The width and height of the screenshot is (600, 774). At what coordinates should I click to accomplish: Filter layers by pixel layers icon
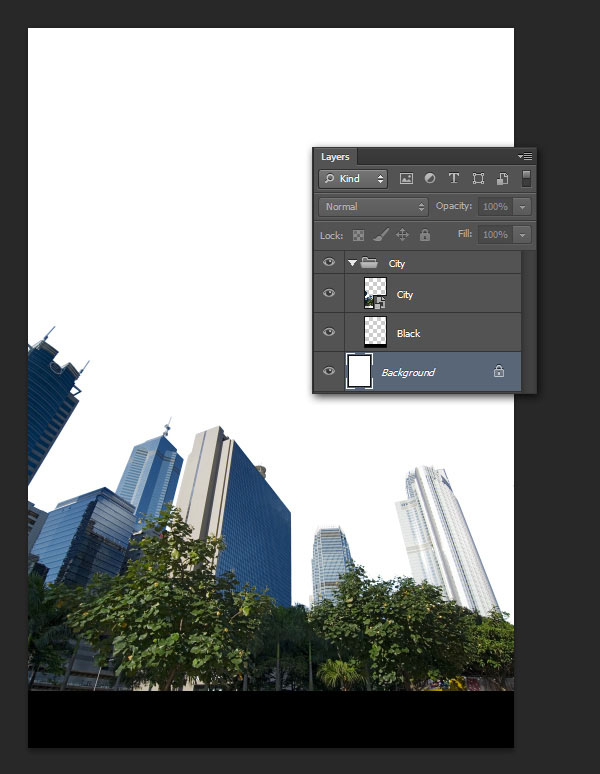pos(406,178)
